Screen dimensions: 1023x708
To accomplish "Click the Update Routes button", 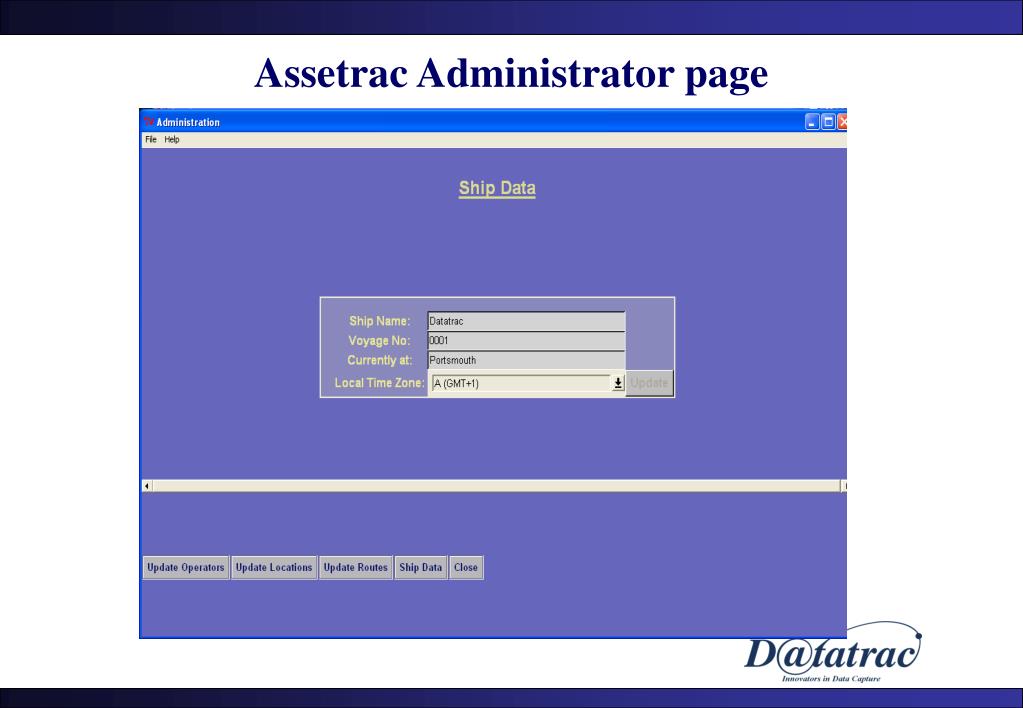I will pyautogui.click(x=356, y=567).
